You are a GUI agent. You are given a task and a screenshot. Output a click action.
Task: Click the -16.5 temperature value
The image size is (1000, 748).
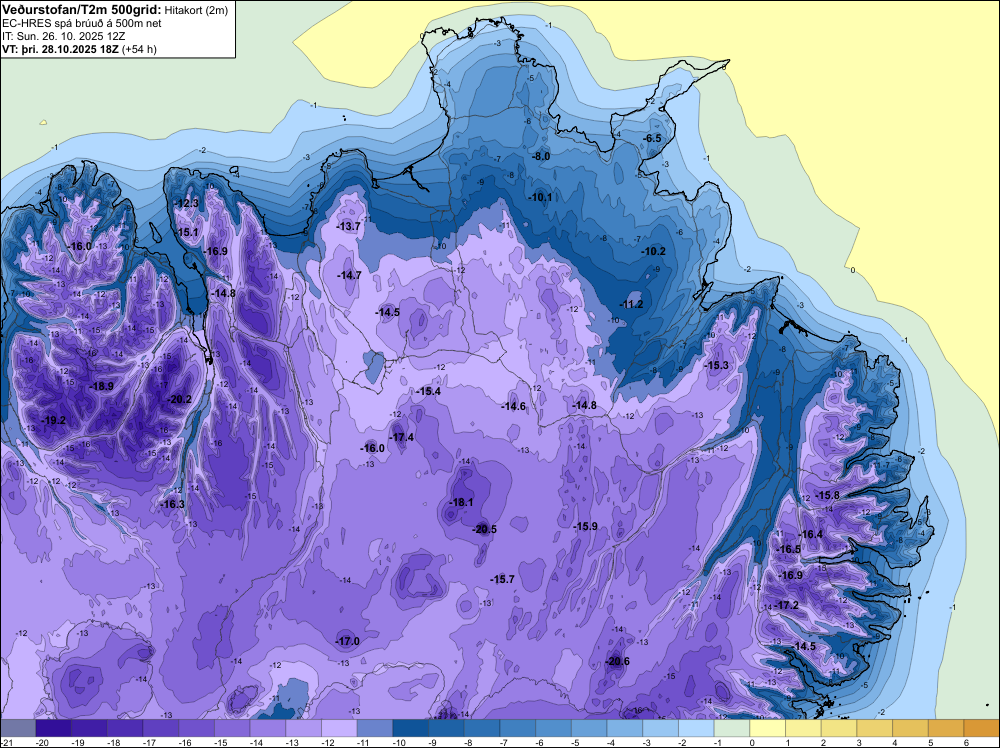(788, 550)
